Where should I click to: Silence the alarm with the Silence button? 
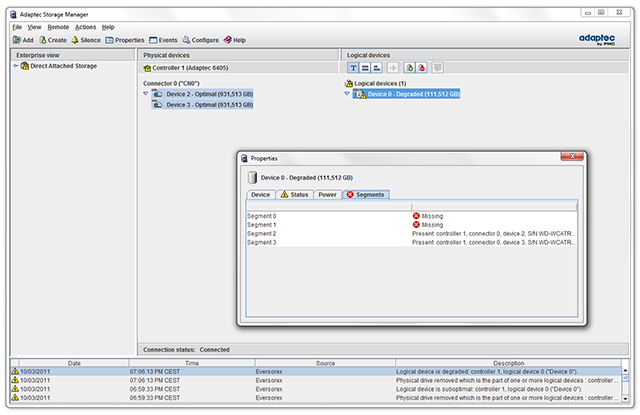coord(86,40)
